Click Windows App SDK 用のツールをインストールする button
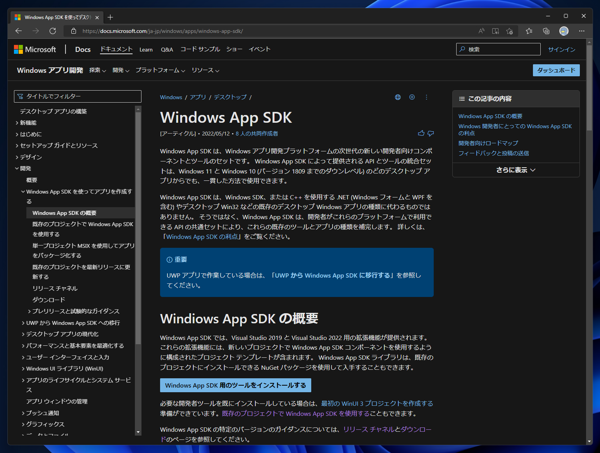The height and width of the screenshot is (453, 600). pyautogui.click(x=235, y=385)
